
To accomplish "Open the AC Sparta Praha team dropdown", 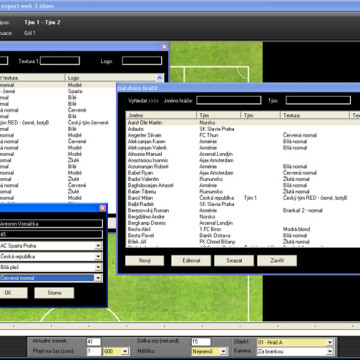I will (x=98, y=246).
